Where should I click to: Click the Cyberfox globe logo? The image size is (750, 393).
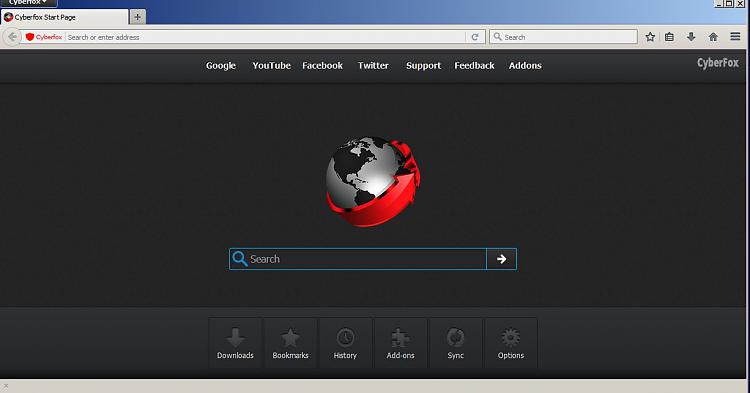(x=374, y=181)
